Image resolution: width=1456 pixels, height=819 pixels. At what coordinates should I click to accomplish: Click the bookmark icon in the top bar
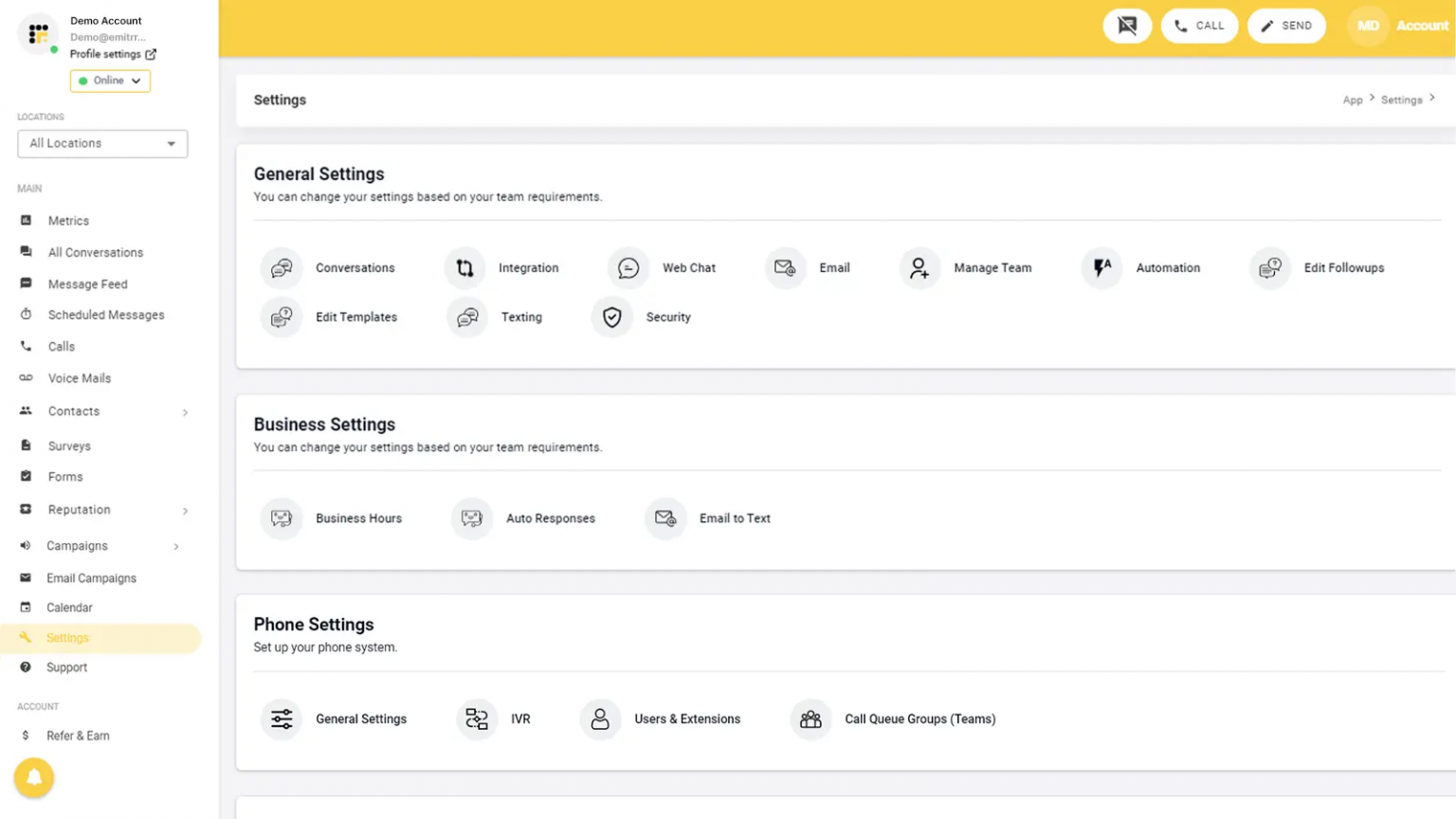point(1127,26)
